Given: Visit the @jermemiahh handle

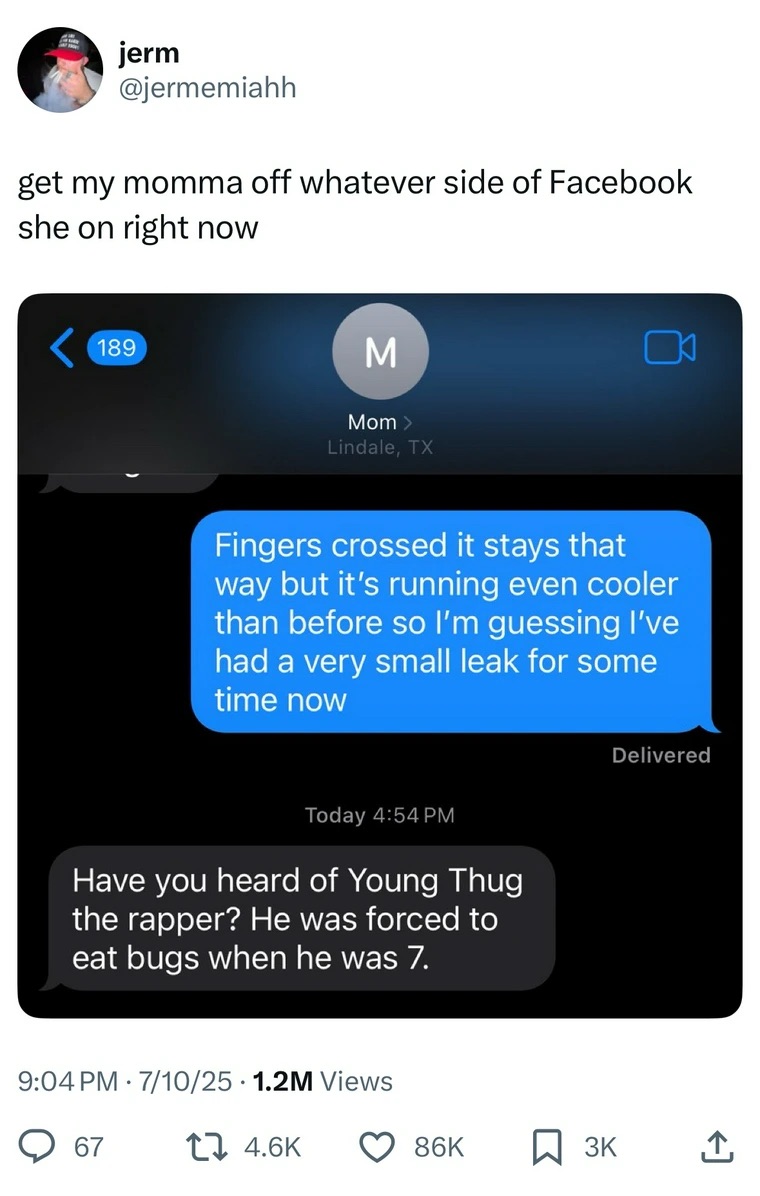Looking at the screenshot, I should point(207,88).
